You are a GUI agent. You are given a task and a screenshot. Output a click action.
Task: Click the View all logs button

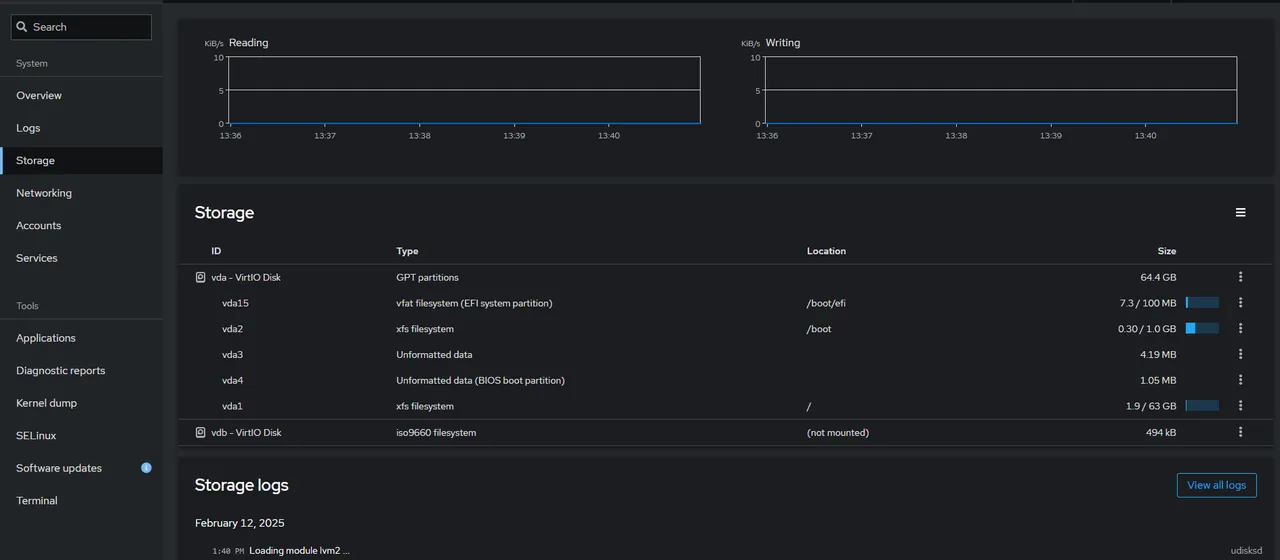click(x=1216, y=485)
